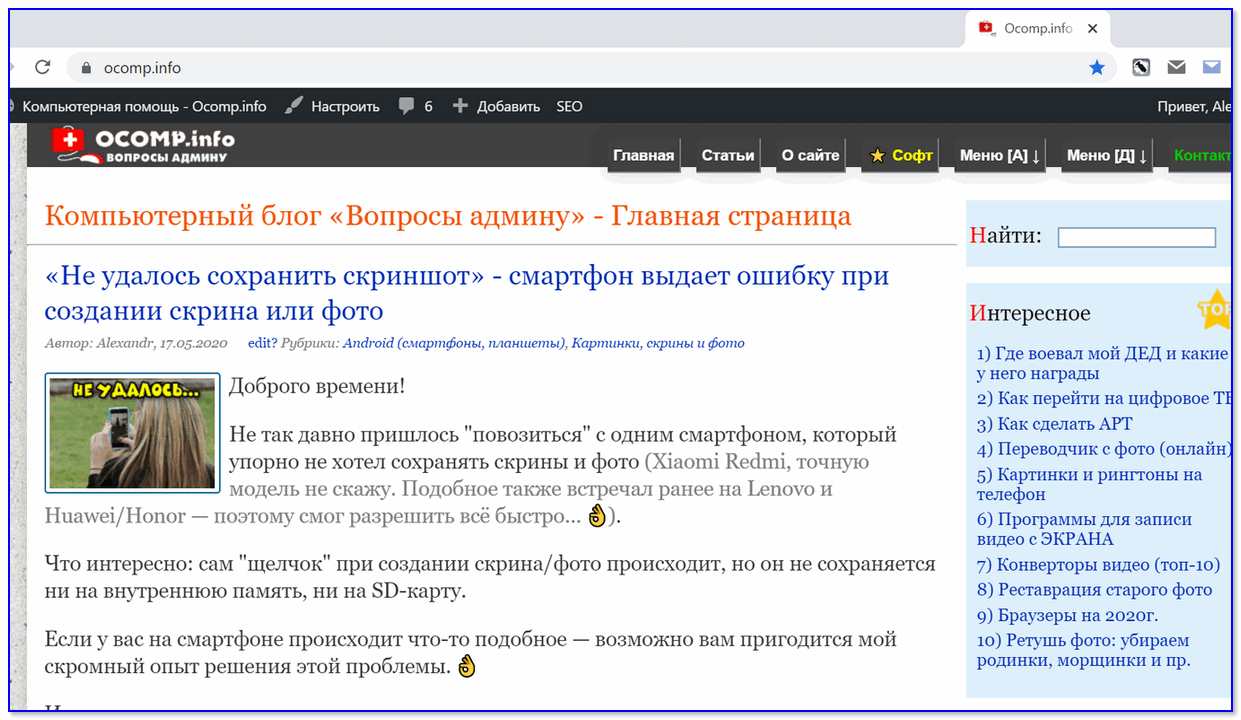Image resolution: width=1241 pixels, height=720 pixels.
Task: Open the Софт menu item
Action: pos(901,155)
